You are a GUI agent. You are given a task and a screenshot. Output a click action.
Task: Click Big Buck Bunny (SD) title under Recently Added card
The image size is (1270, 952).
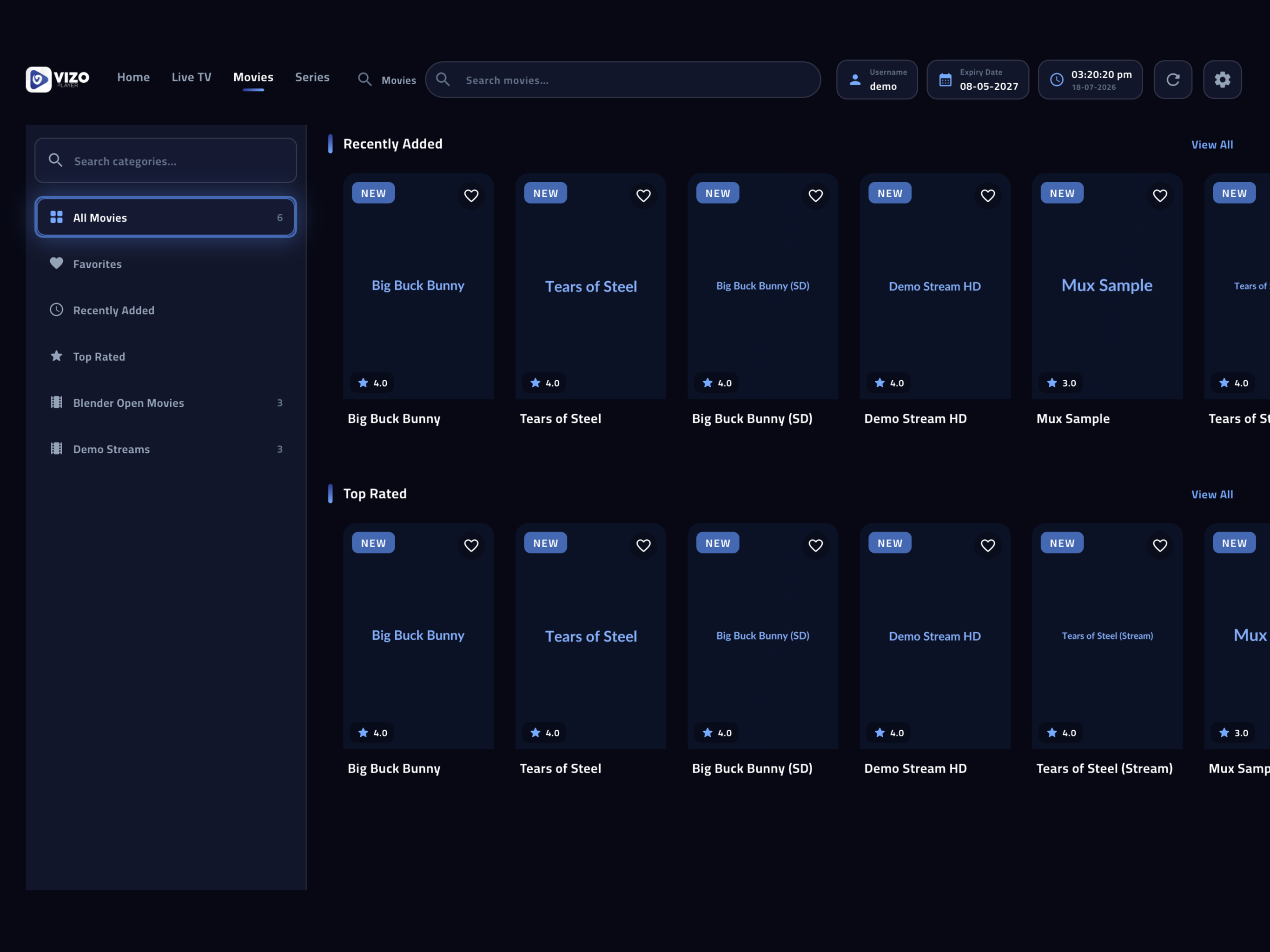tap(752, 418)
